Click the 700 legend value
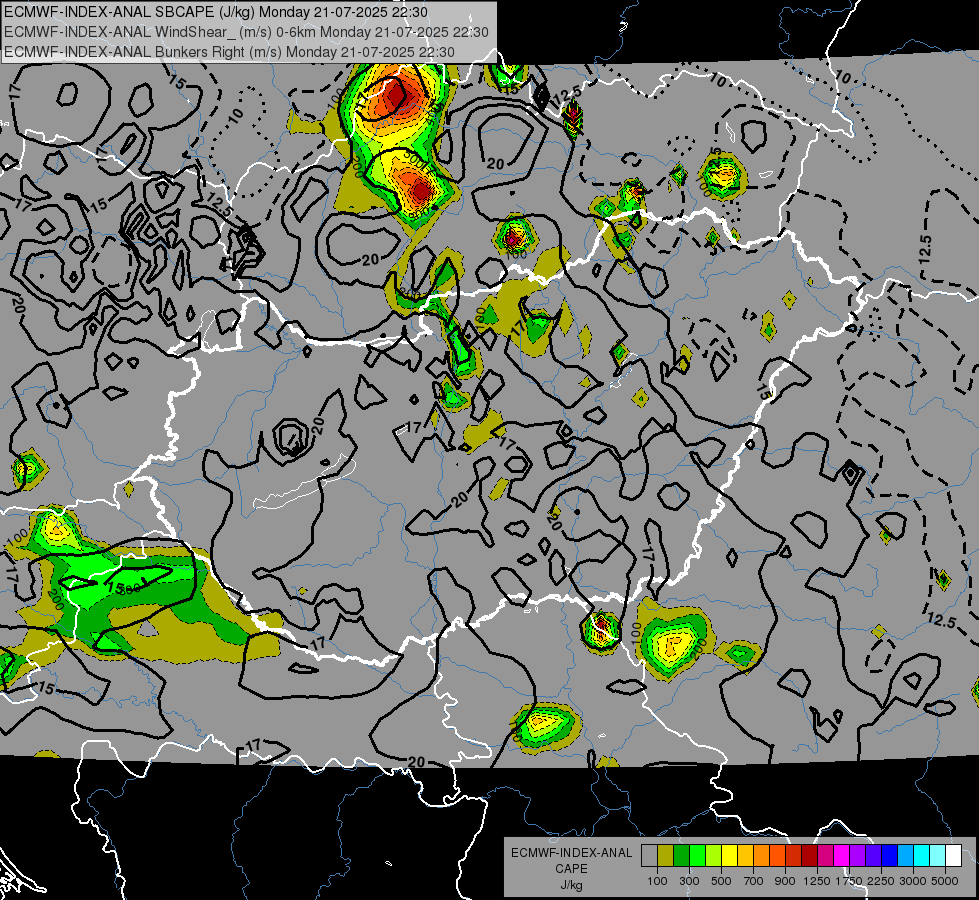Screen dimensions: 979x900 [754, 881]
